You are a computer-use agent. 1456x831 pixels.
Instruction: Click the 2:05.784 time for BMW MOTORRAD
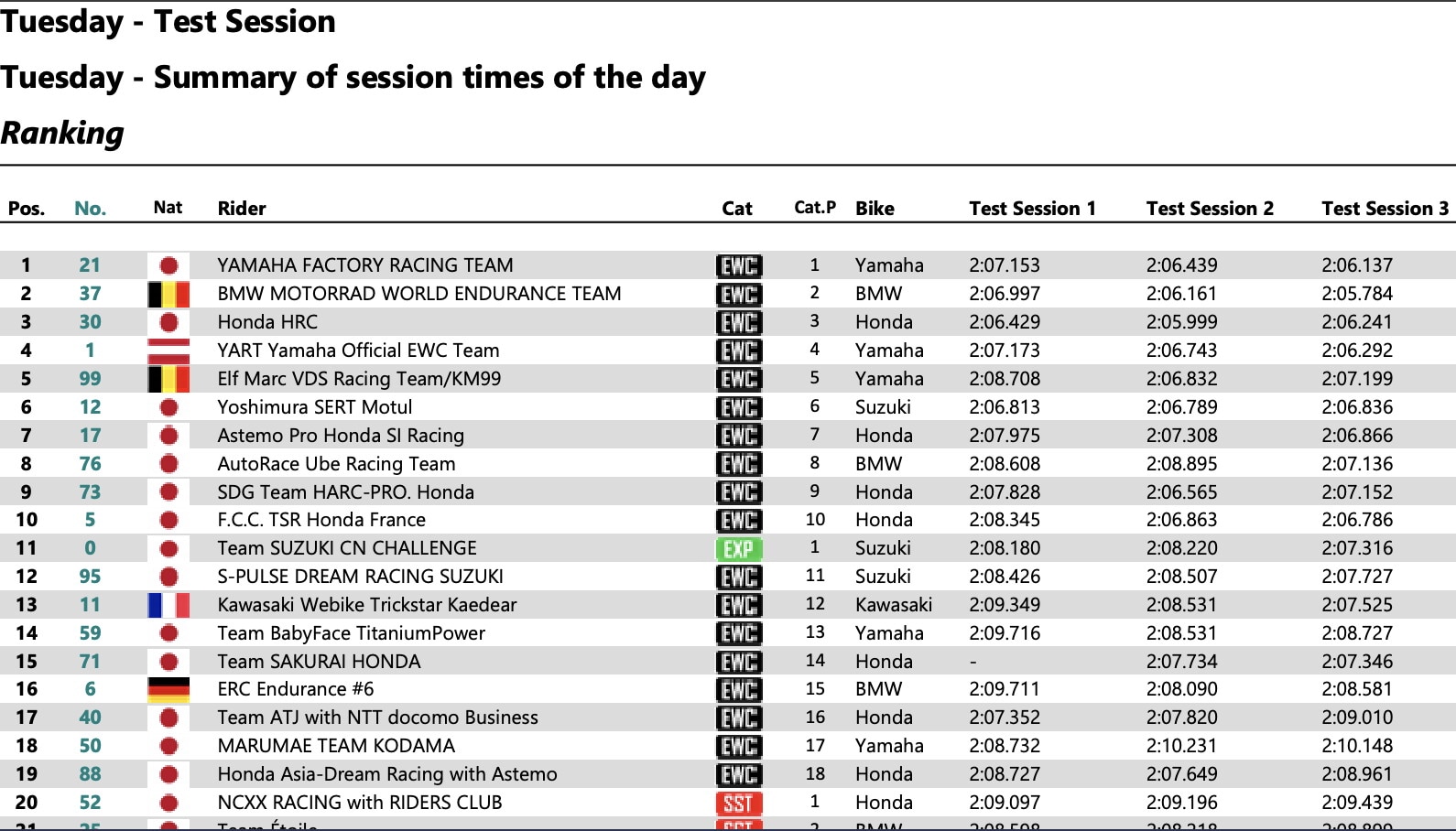click(1356, 294)
